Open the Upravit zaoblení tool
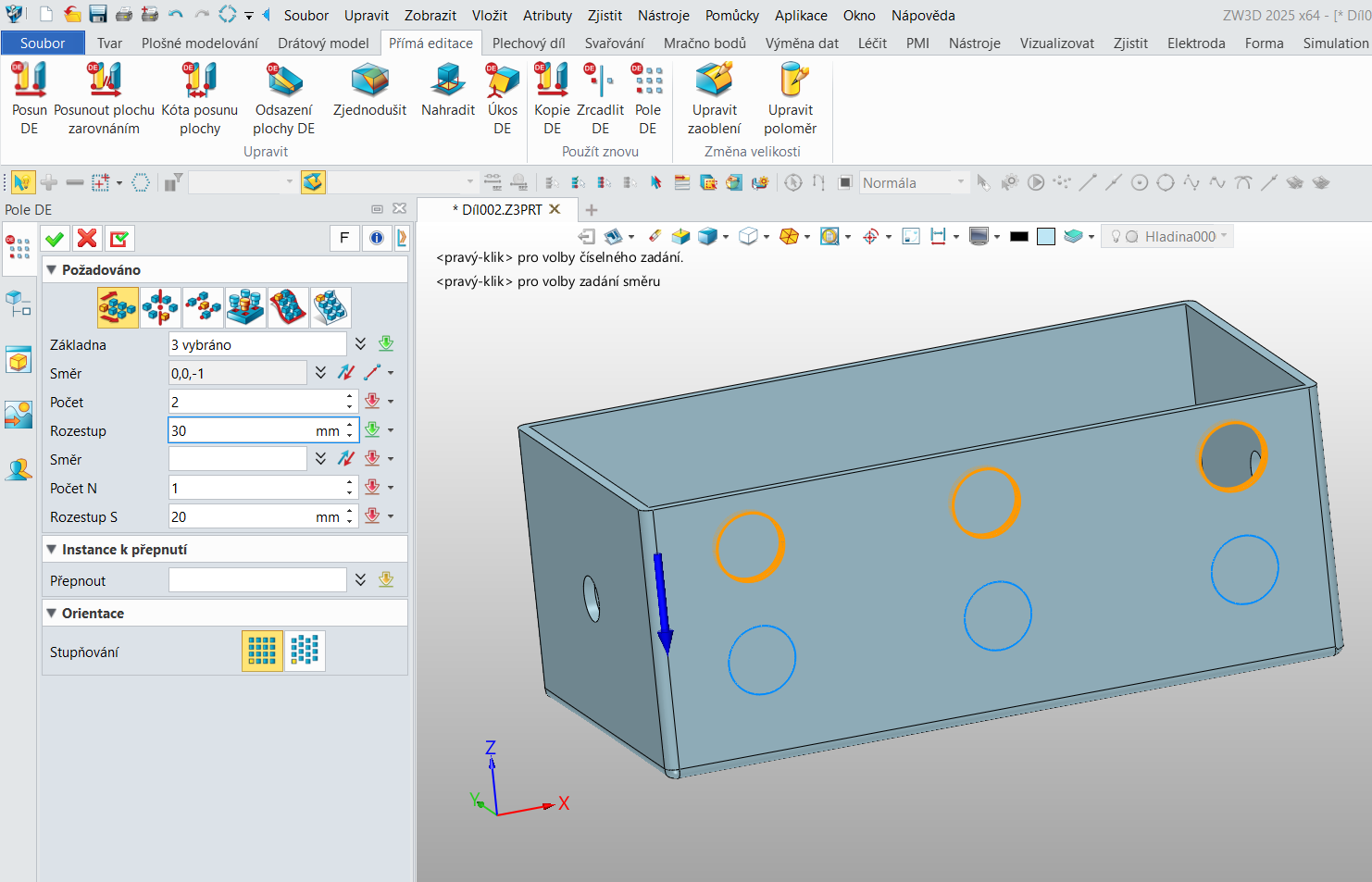 click(715, 99)
